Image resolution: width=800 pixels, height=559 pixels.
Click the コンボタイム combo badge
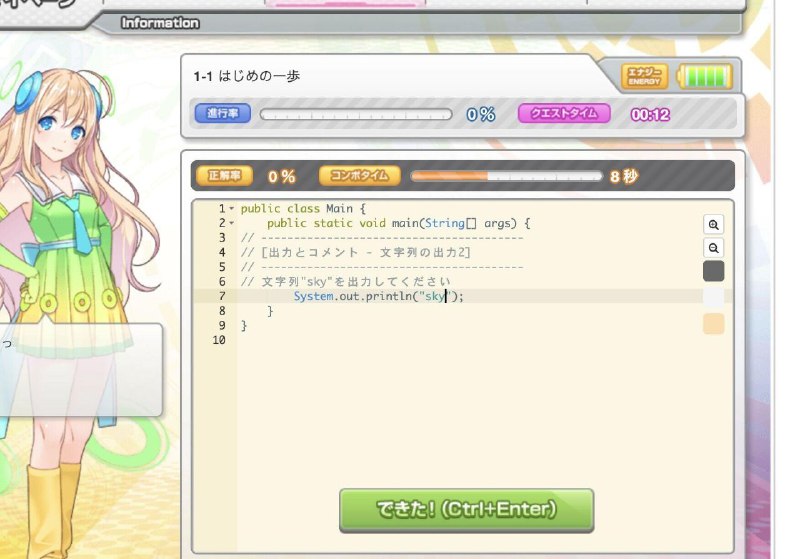(x=360, y=176)
